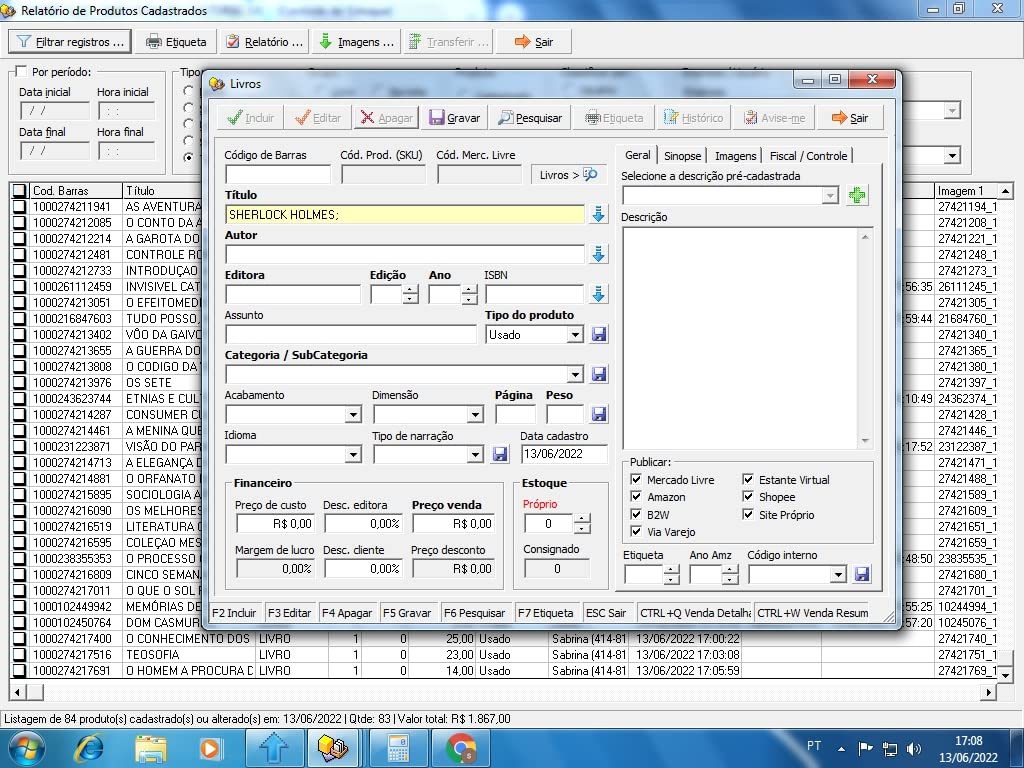
Task: Click the Etiqueta number spinner up arrow
Action: (x=671, y=569)
